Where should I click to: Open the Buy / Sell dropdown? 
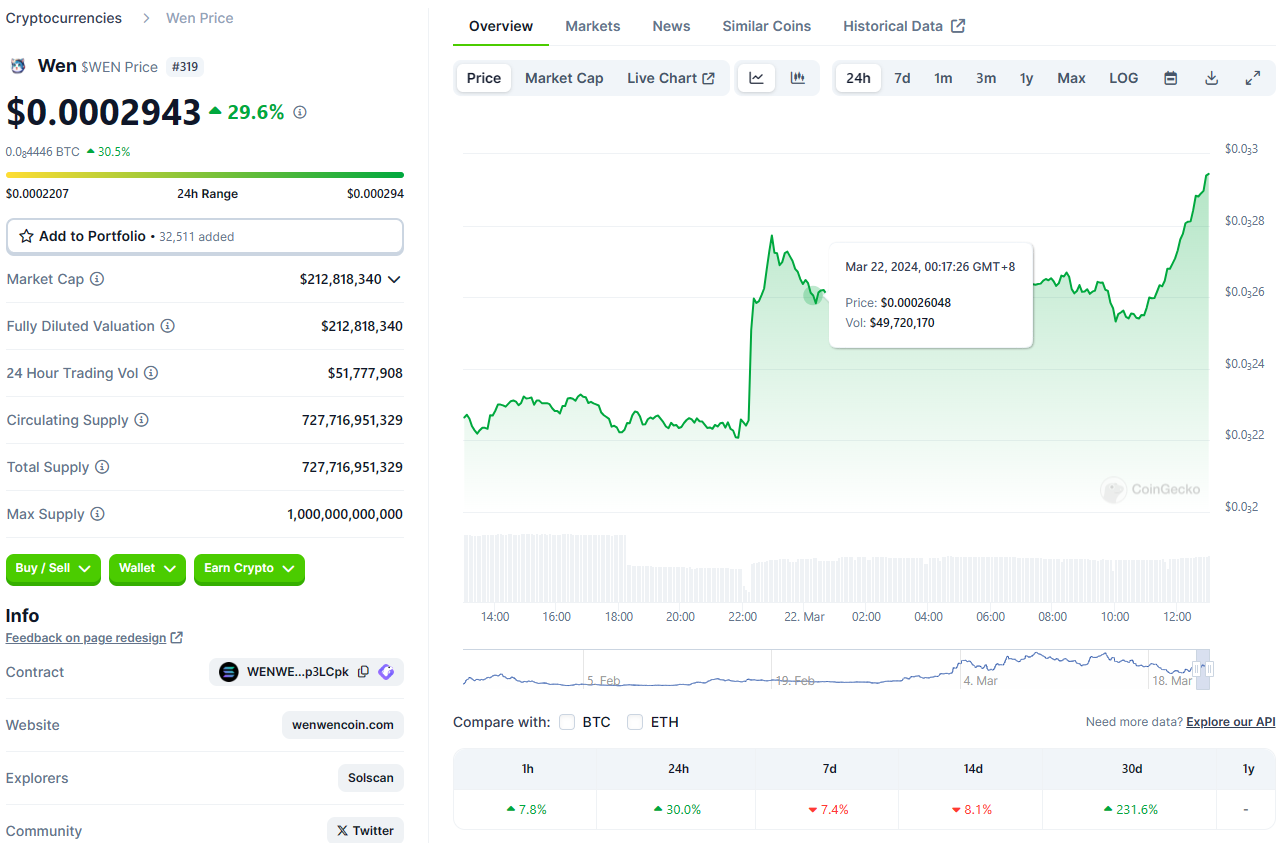pos(53,568)
